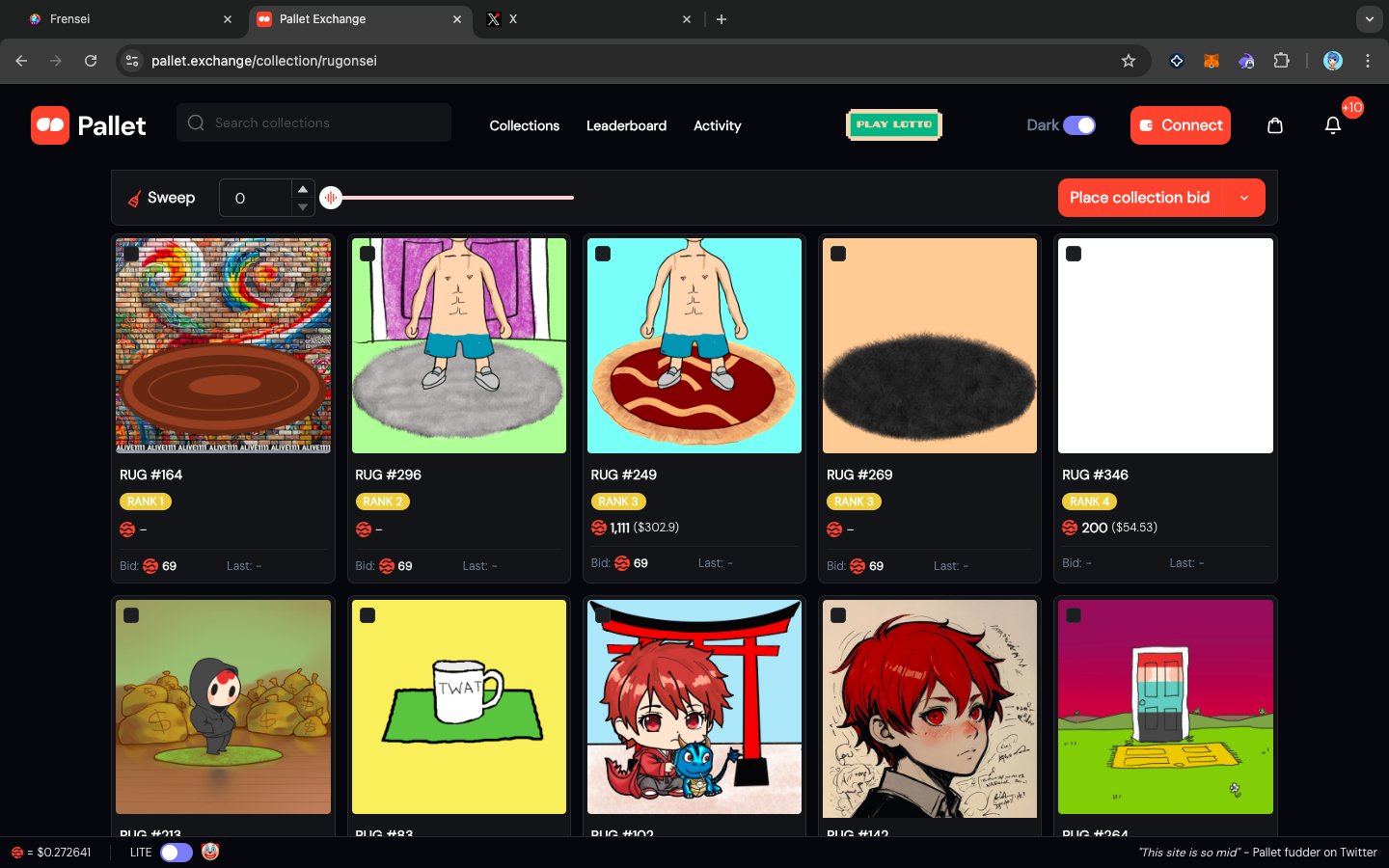Click the Play Lotto badge
Viewport: 1389px width, 868px height.
click(x=893, y=125)
